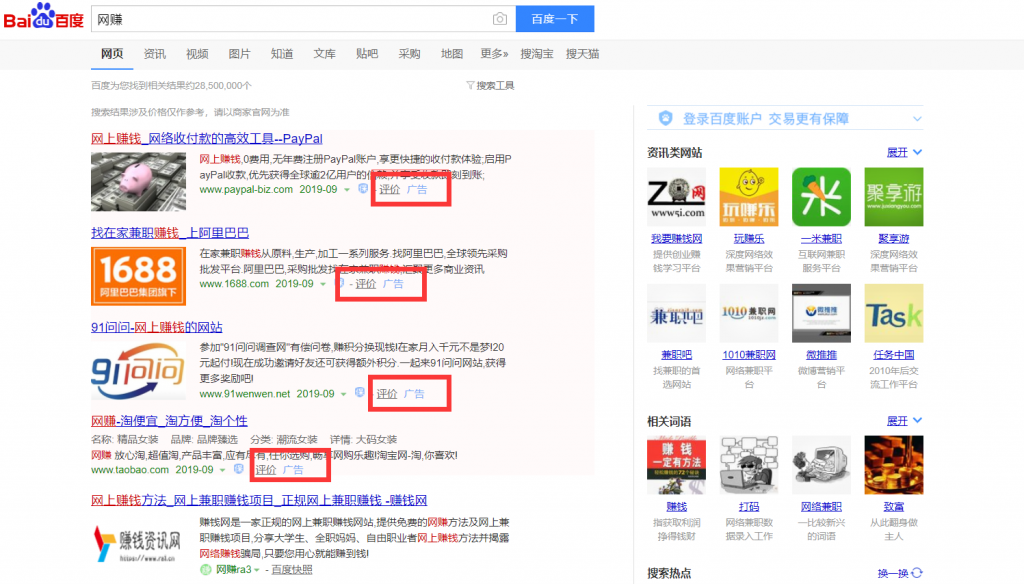The image size is (1024, 584).
Task: Click the 搜天猫 link
Action: [x=583, y=54]
